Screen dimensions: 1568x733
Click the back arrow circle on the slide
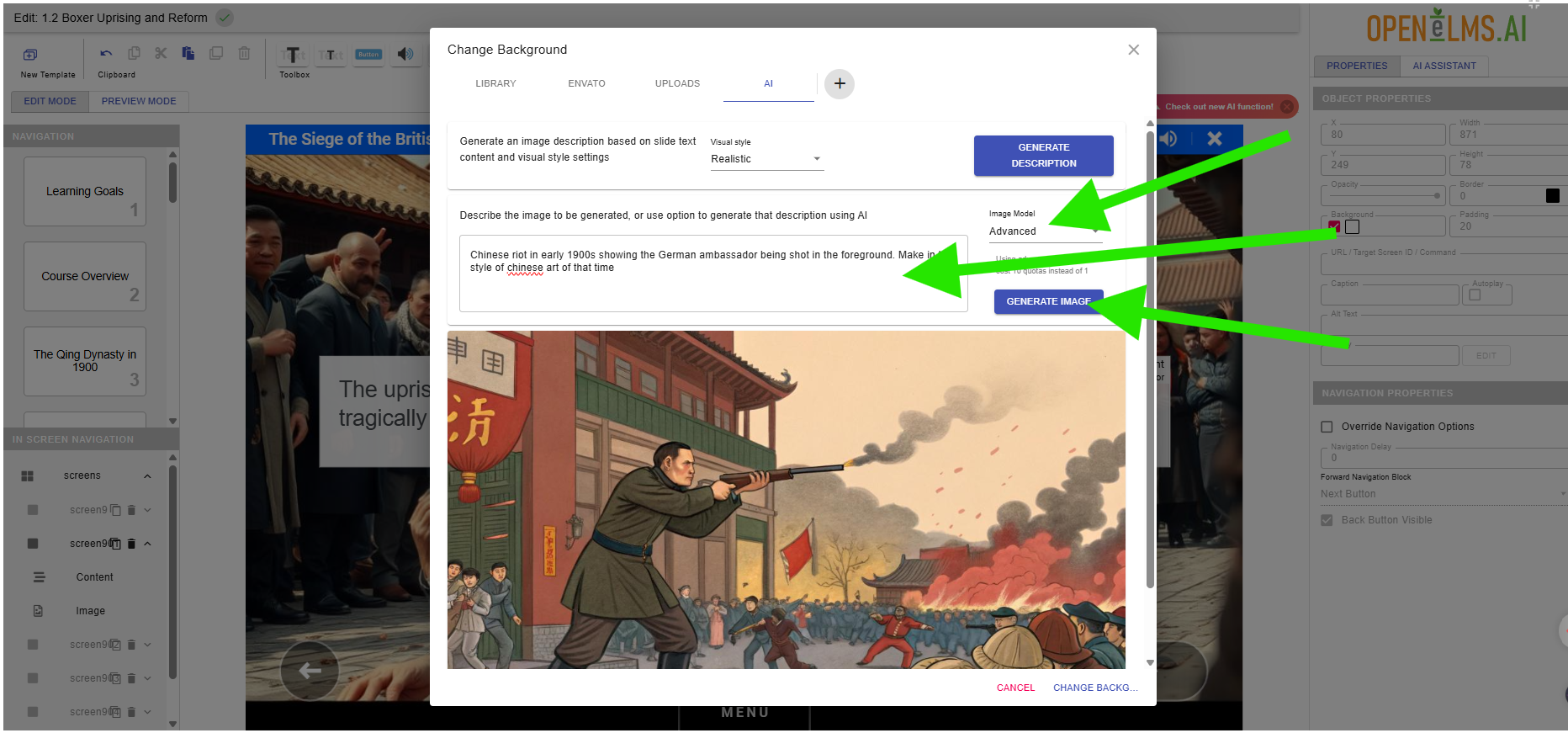click(x=310, y=670)
